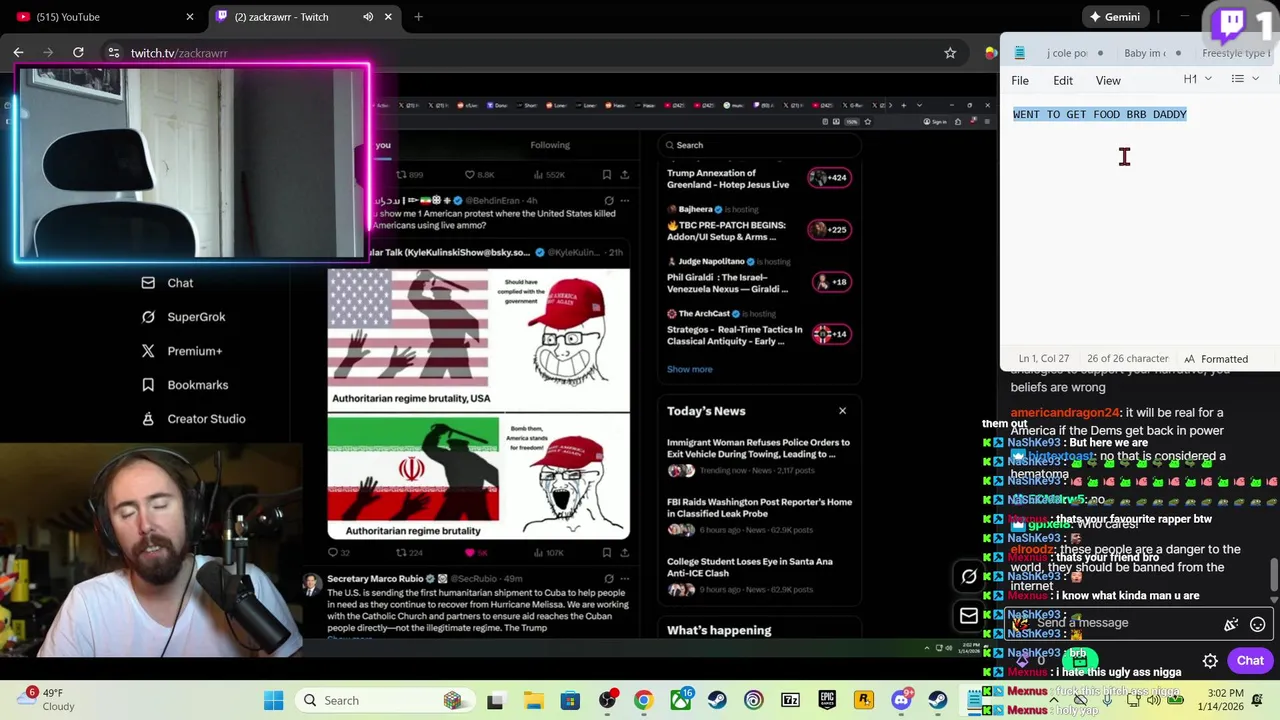Open Chat in the X sidebar
1280x720 pixels.
167,283
